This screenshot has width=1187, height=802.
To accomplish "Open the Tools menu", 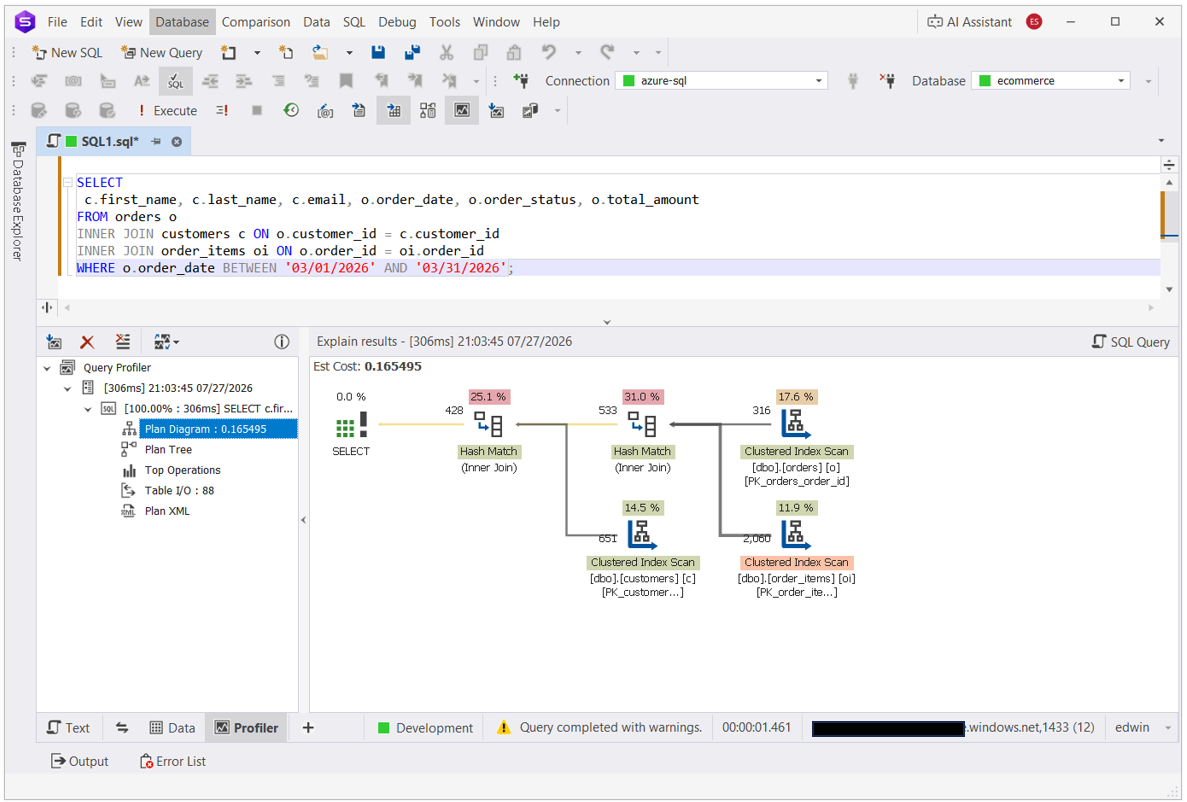I will pyautogui.click(x=444, y=22).
